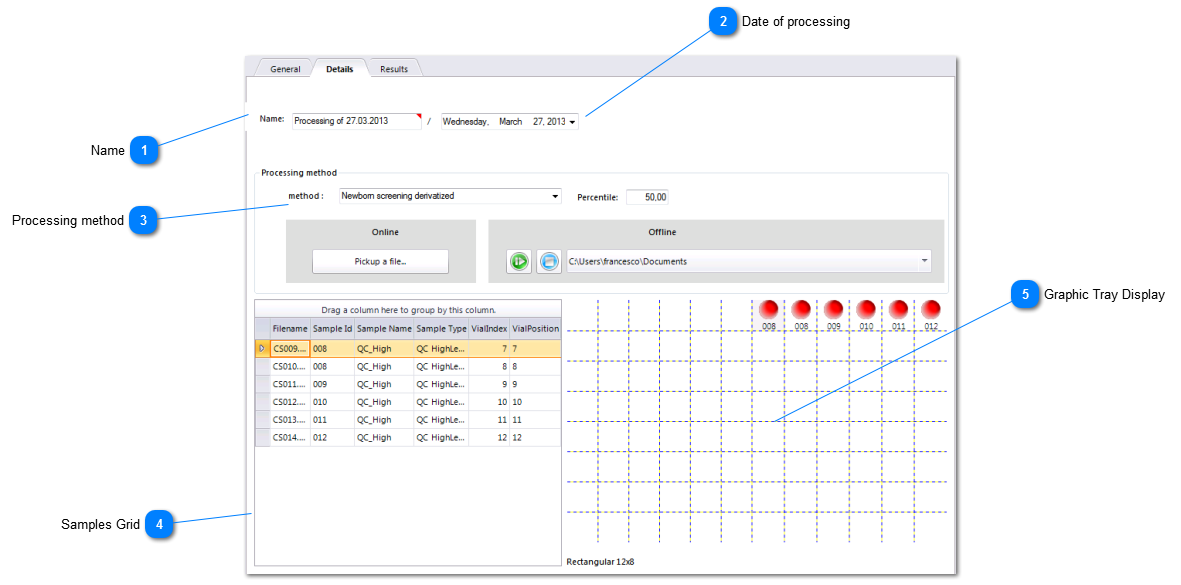Click Sample Id 012 cell
Viewport: 1181px width, 585px height.
pyautogui.click(x=332, y=437)
